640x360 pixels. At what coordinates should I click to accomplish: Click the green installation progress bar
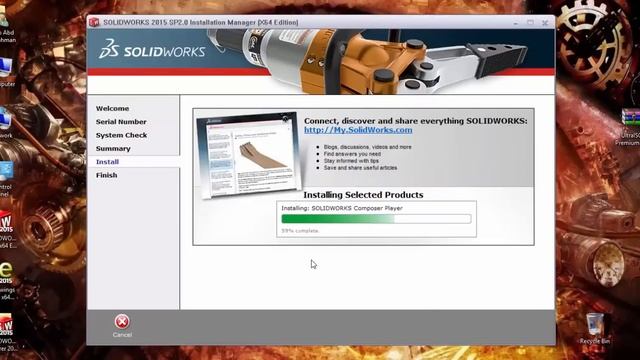376,219
